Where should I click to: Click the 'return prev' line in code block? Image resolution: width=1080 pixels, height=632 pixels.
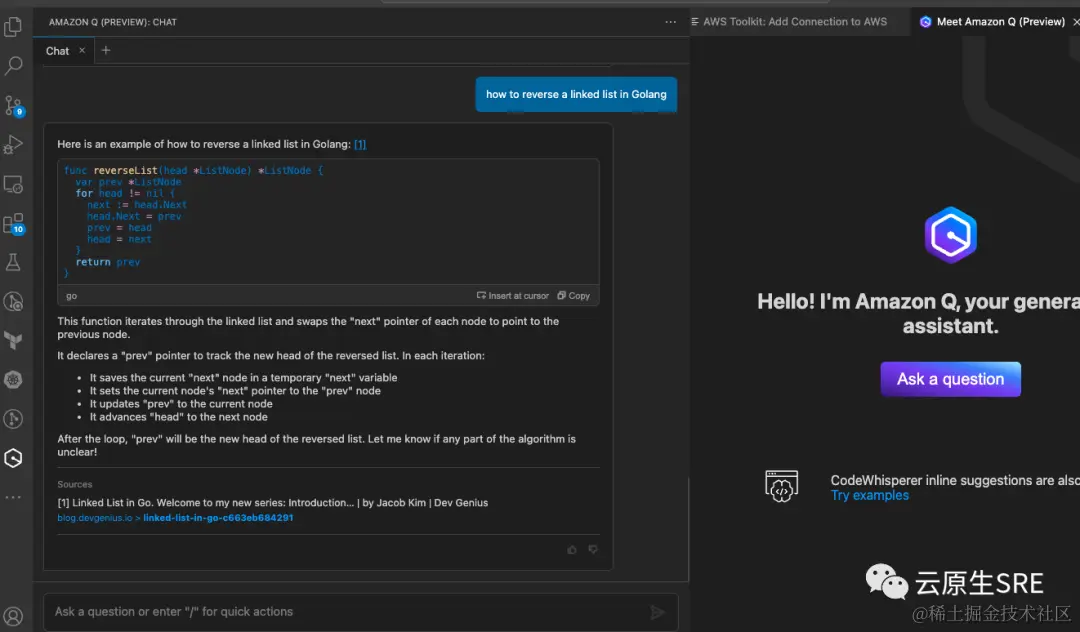coord(107,262)
